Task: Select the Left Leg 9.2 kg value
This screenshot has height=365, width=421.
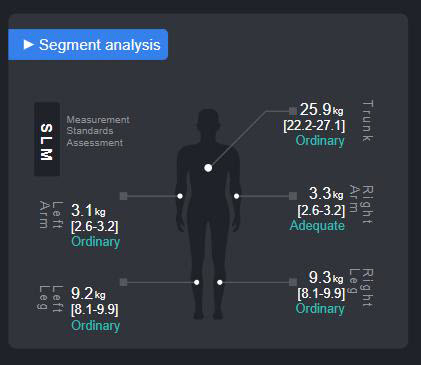Action: [x=88, y=294]
